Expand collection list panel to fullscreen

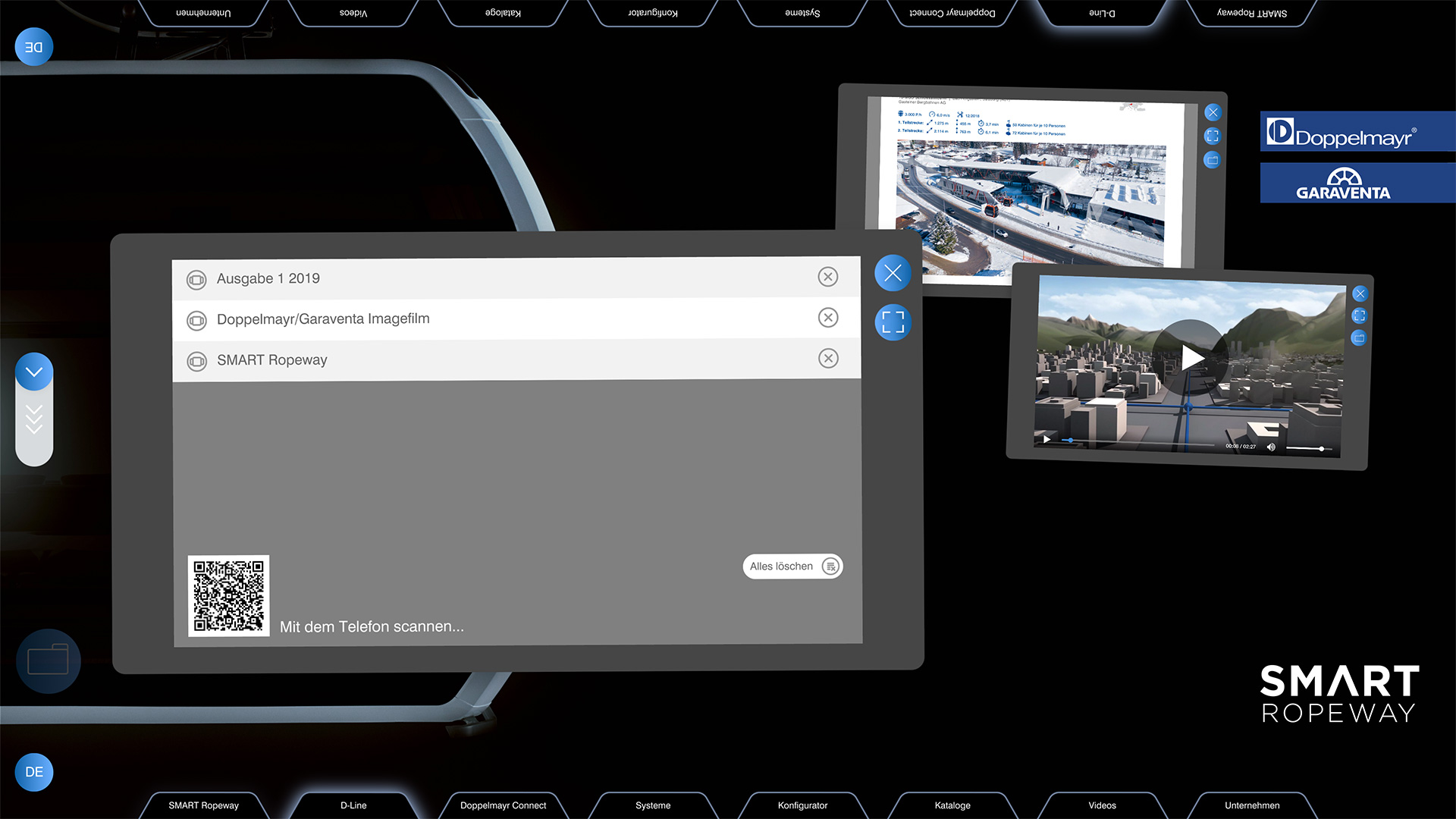coord(893,322)
